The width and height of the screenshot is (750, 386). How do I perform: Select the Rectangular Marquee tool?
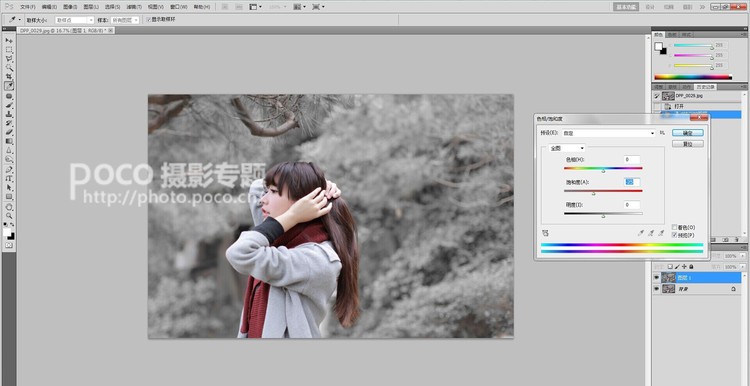(x=9, y=50)
